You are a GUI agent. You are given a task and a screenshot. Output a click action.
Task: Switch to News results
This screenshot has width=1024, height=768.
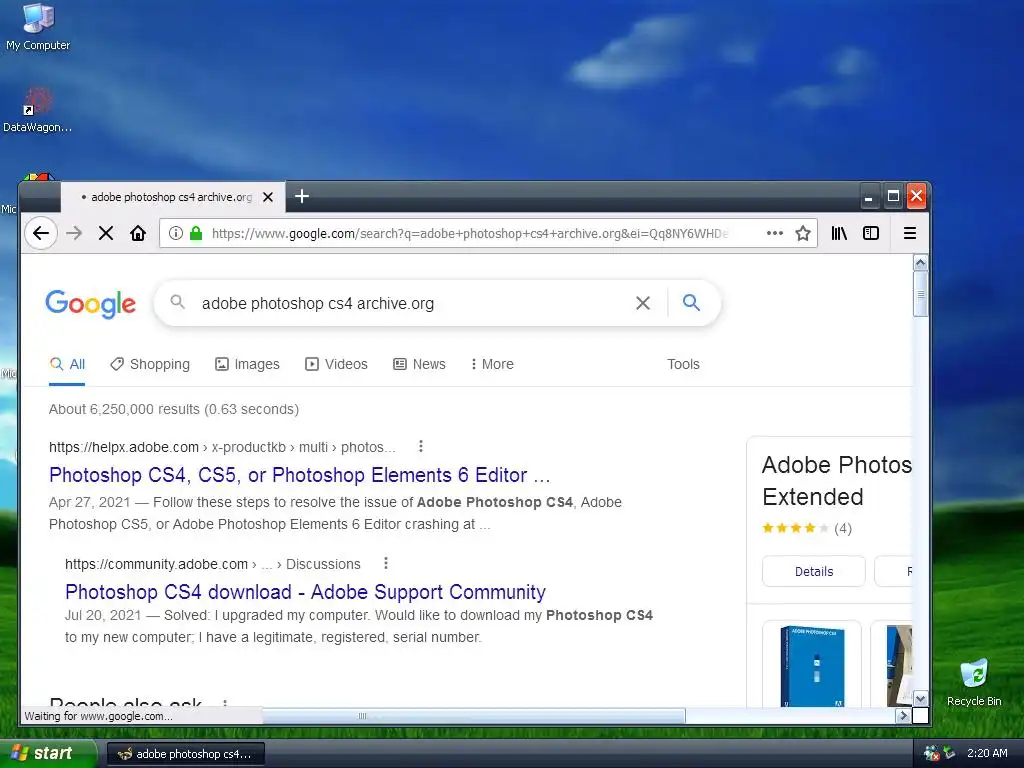click(419, 364)
